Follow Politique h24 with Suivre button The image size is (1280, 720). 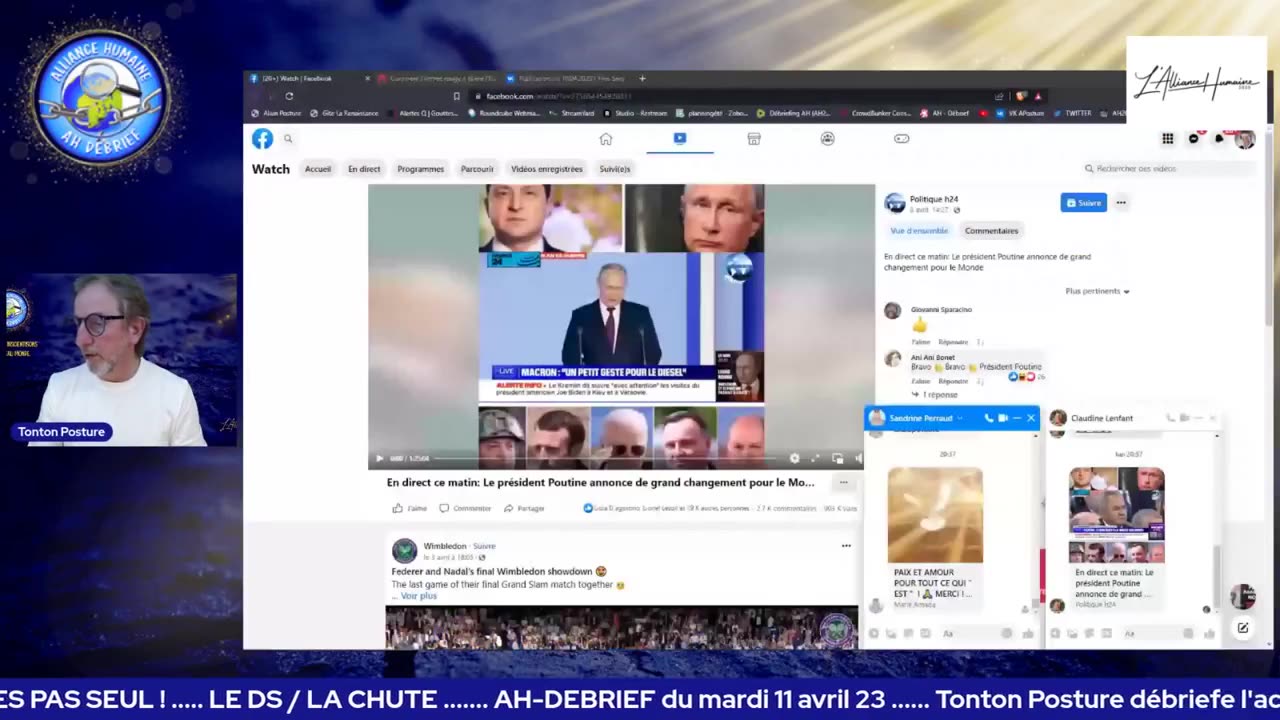pos(1083,202)
